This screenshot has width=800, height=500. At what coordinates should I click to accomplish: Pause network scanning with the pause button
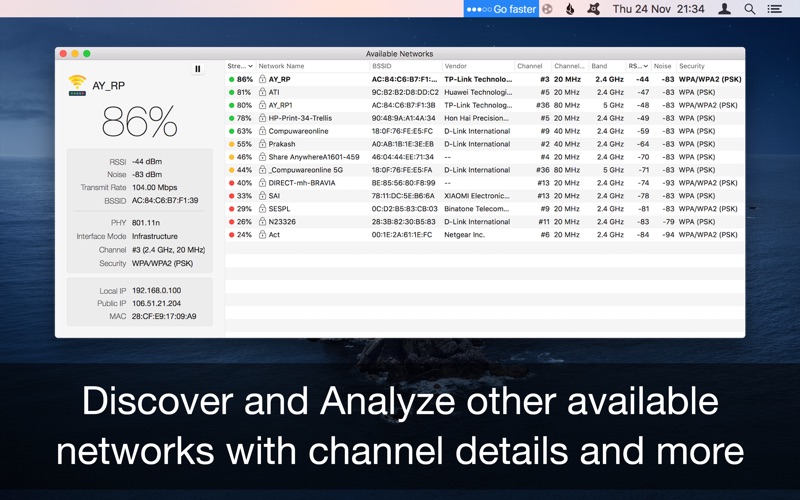pos(197,69)
